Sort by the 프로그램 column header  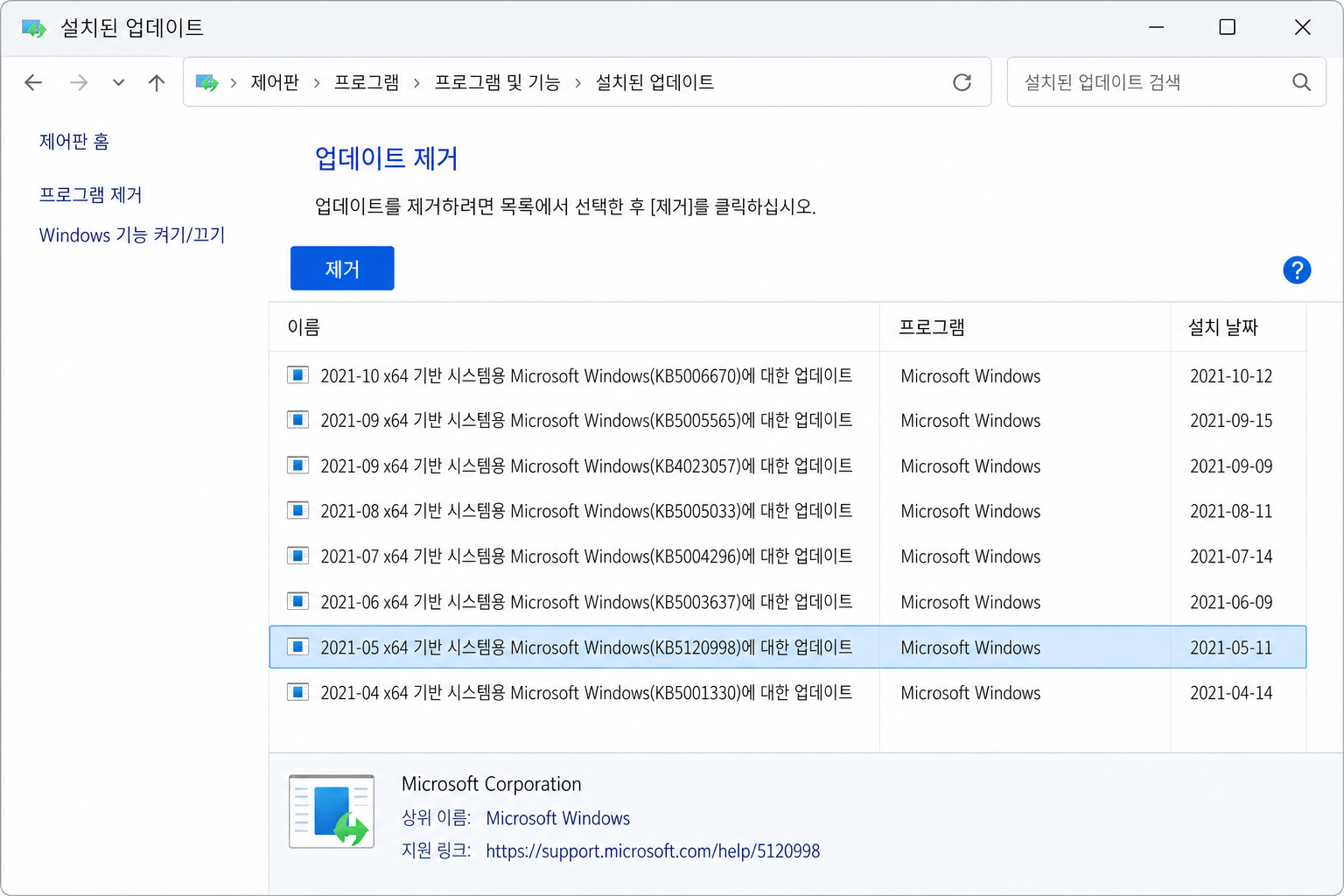click(x=1025, y=327)
